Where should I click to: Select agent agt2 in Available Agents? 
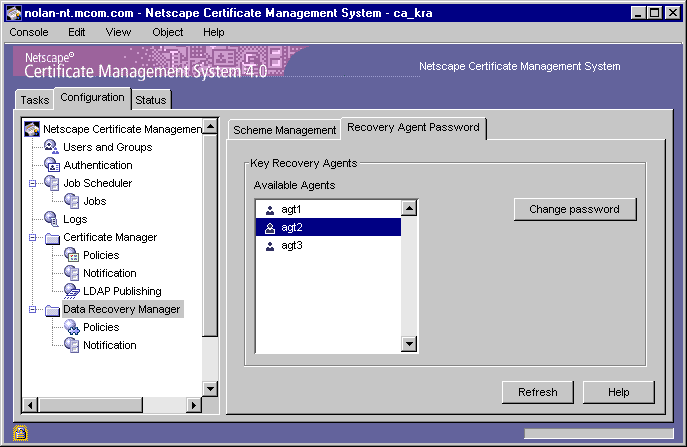(x=328, y=227)
